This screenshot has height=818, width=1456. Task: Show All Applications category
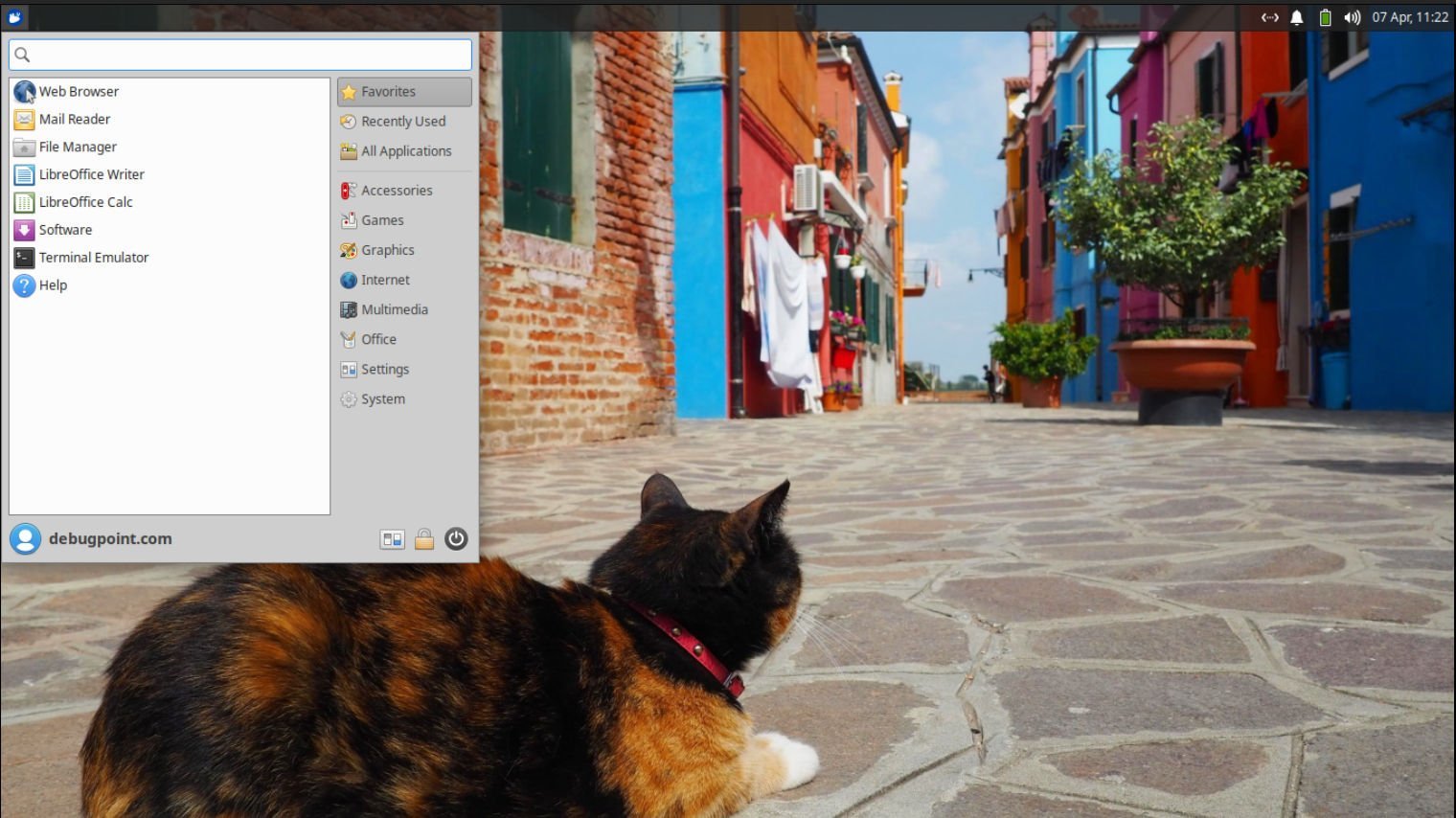[x=405, y=151]
